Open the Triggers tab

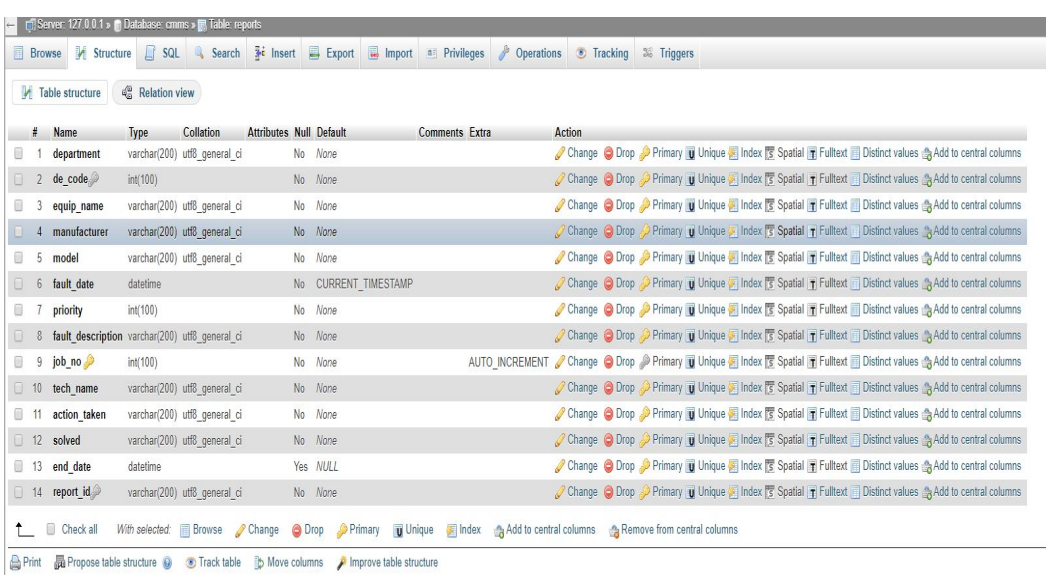(668, 53)
